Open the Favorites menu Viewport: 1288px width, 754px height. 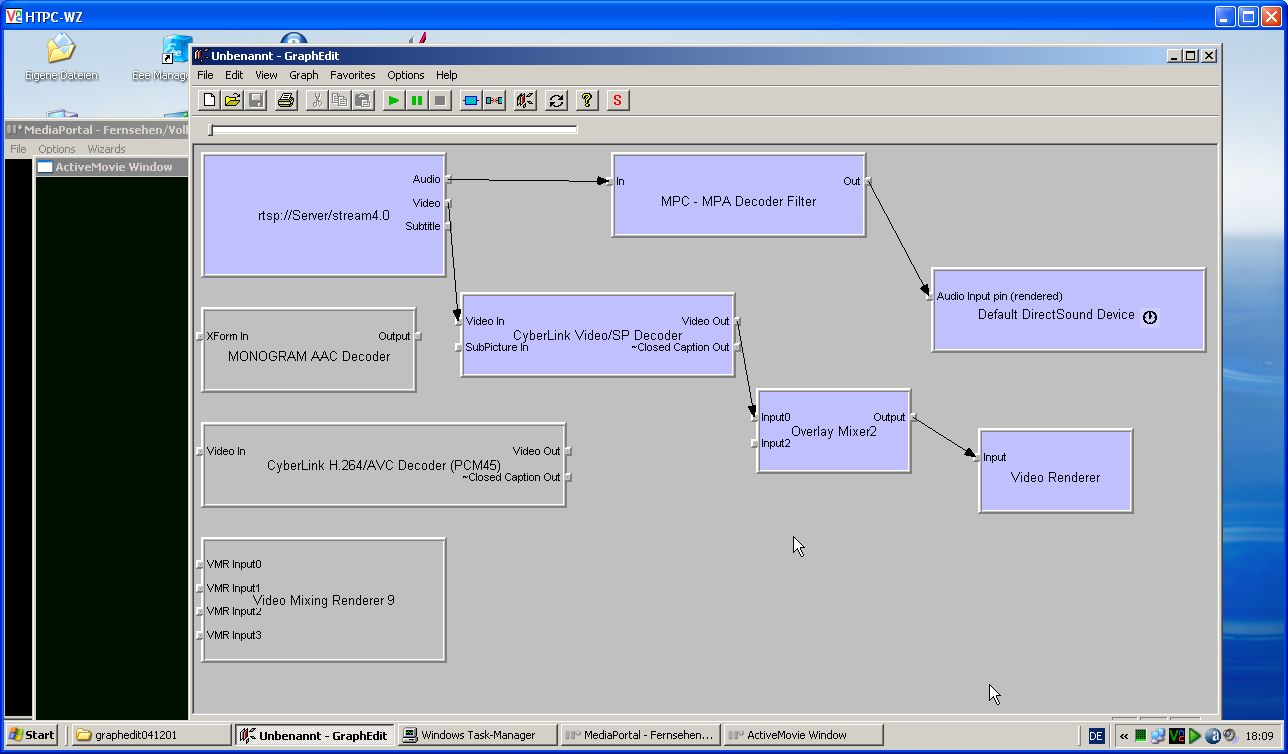(353, 75)
